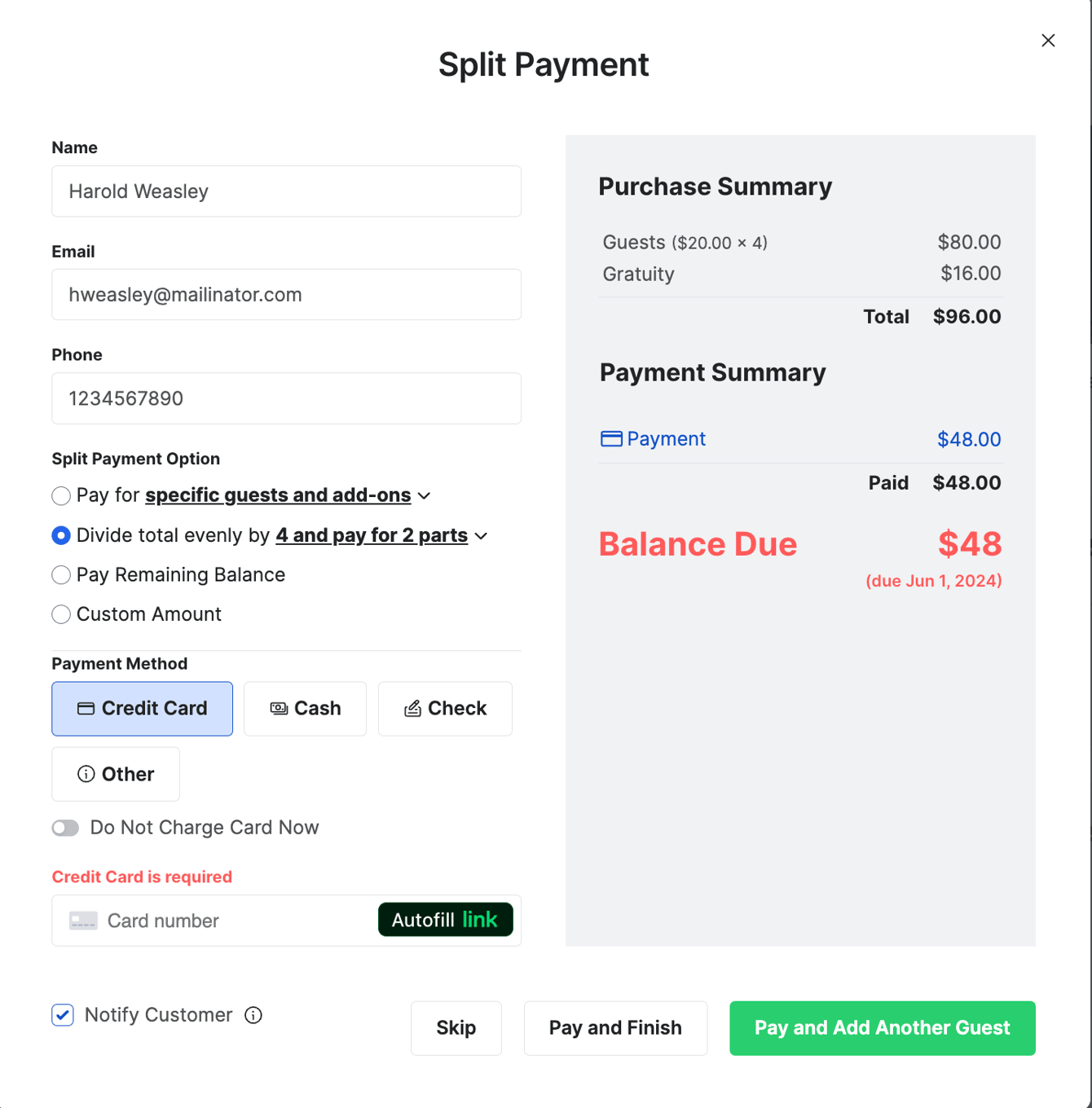Click the $48.00 payment amount in blue
The width and height of the screenshot is (1092, 1108).
click(969, 440)
